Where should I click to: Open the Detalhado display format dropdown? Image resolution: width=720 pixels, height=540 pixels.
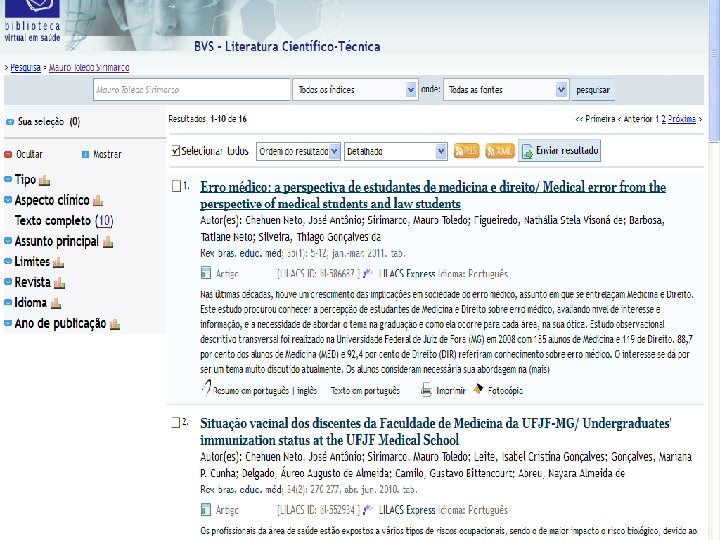coord(395,151)
